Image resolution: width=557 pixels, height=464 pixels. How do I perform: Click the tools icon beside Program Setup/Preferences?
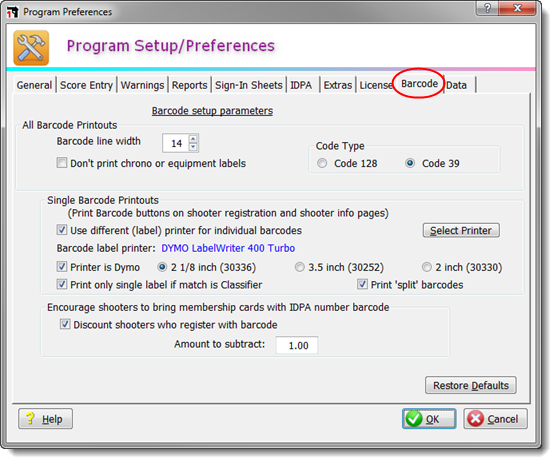31,48
